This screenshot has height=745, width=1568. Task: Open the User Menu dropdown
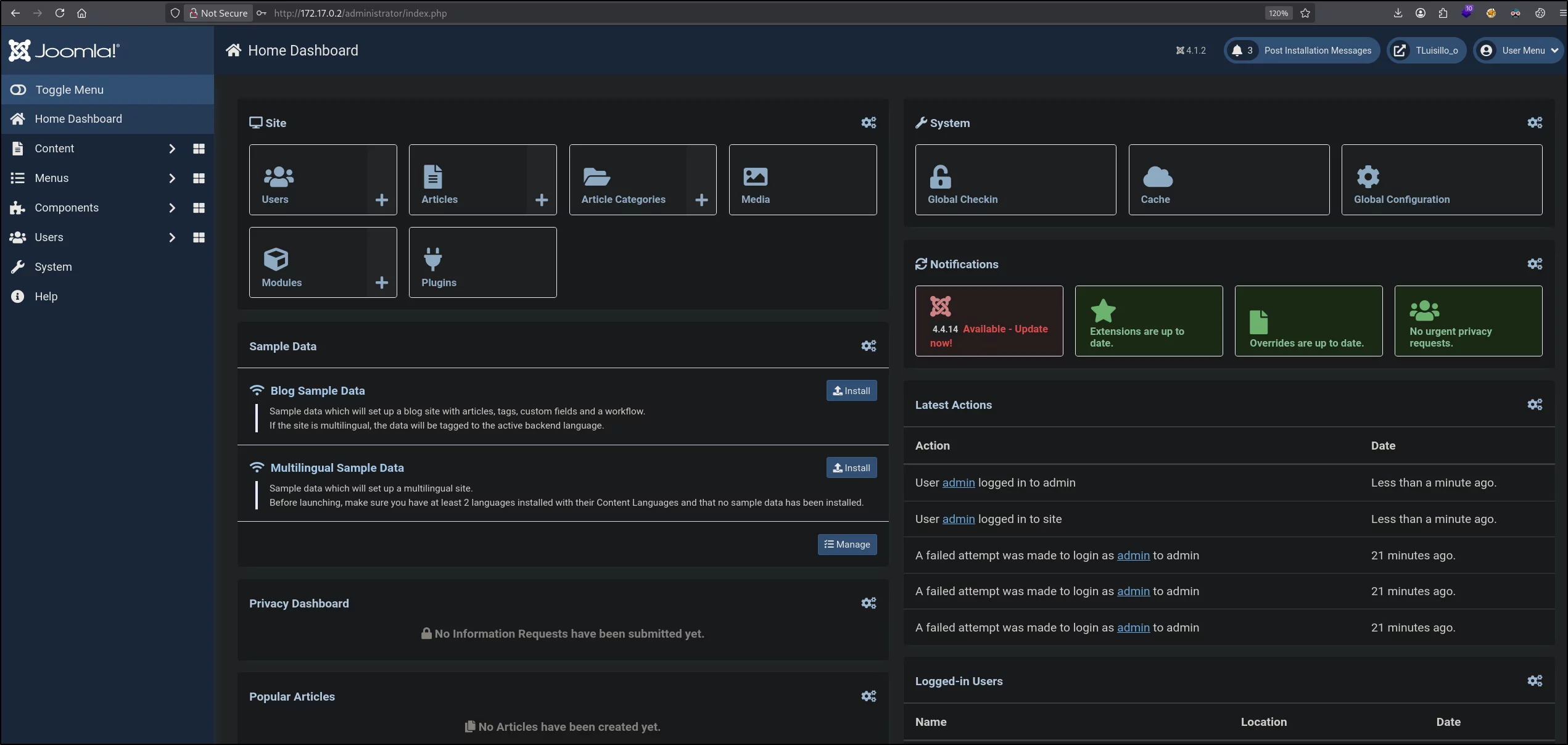click(1519, 51)
